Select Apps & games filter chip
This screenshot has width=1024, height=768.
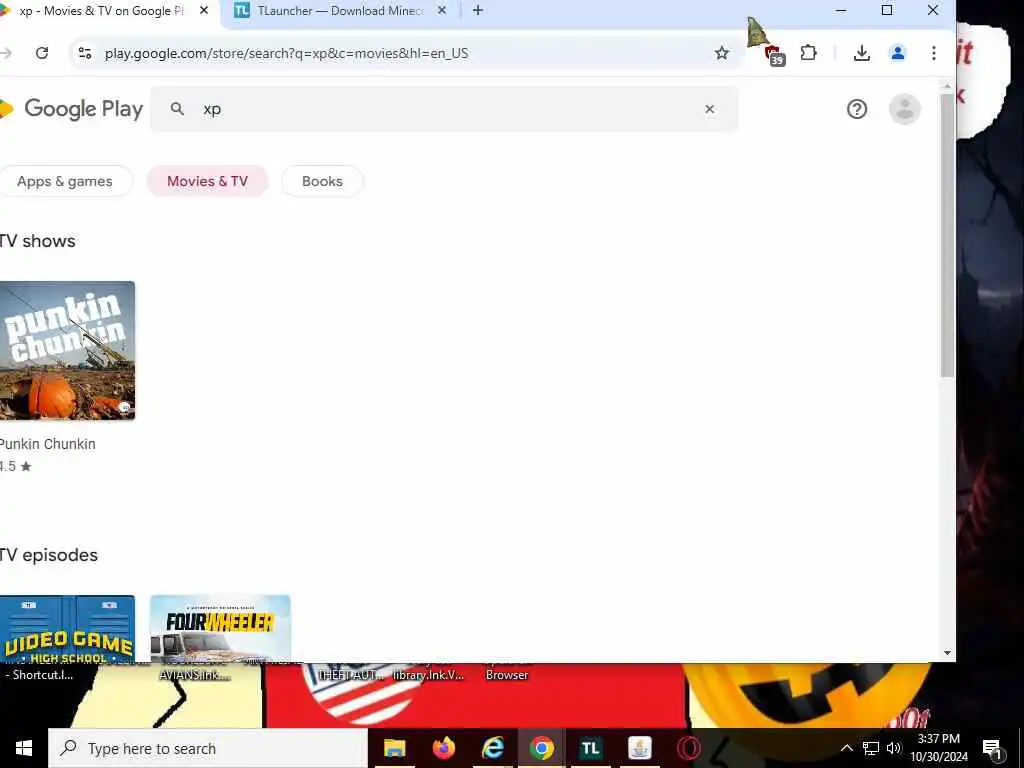65,181
